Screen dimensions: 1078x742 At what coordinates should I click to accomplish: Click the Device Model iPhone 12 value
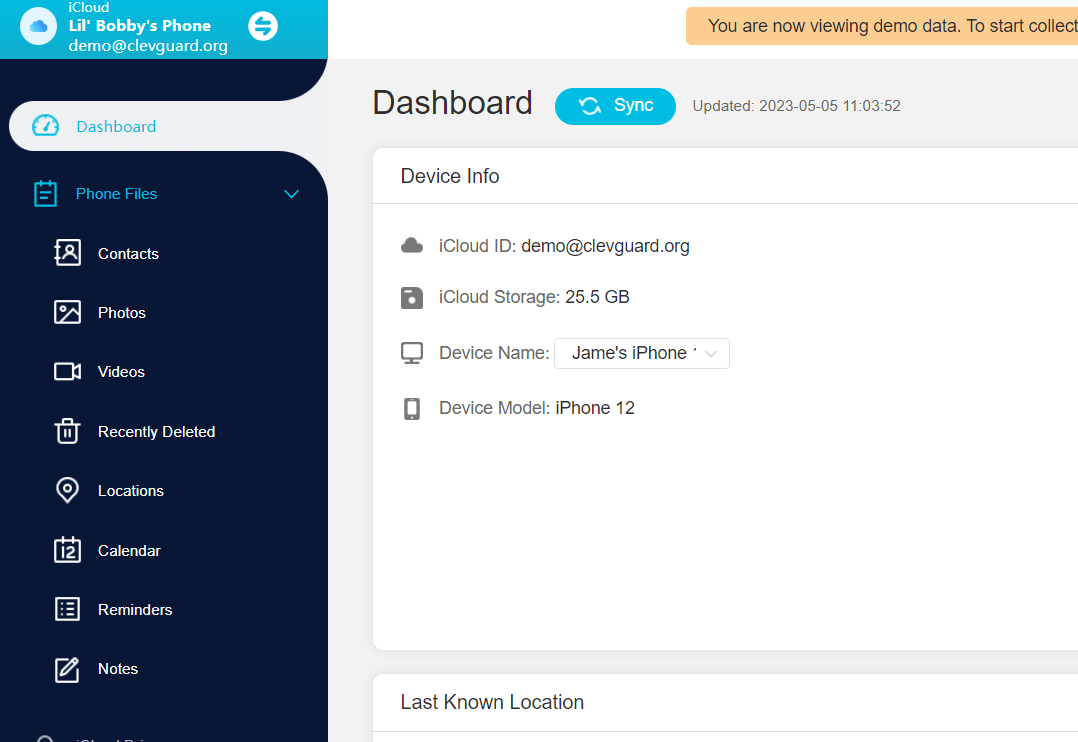[x=595, y=408]
